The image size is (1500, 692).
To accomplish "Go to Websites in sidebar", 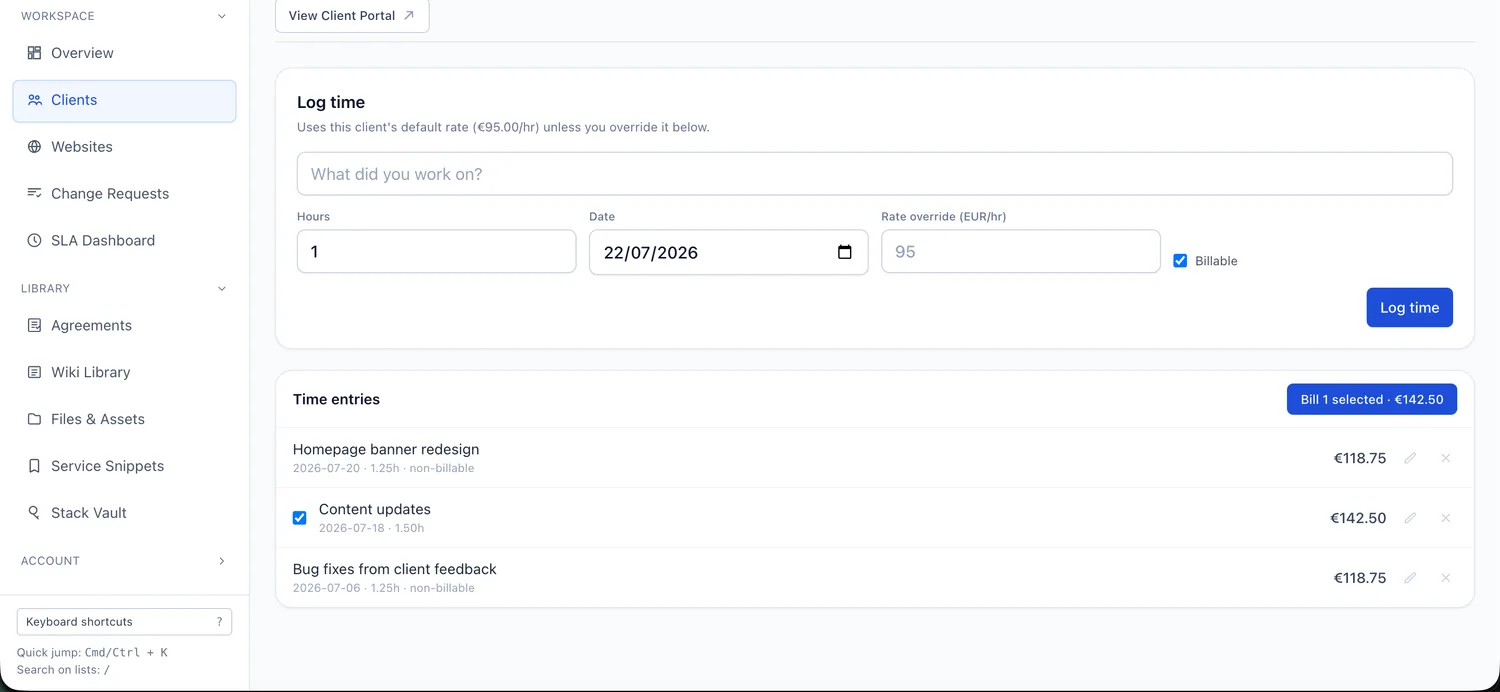I will point(124,147).
